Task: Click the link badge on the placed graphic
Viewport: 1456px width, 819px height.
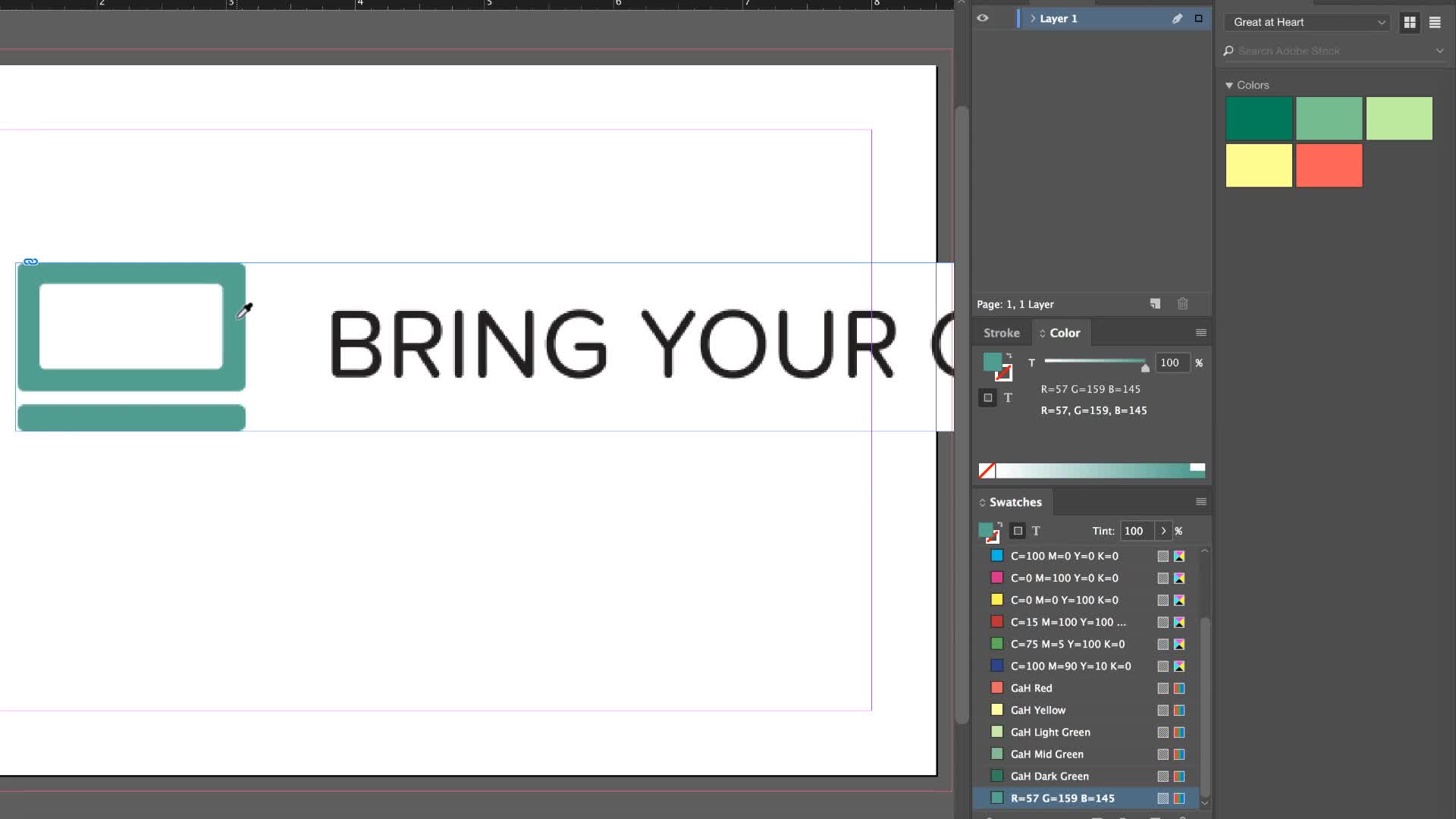Action: click(x=30, y=262)
